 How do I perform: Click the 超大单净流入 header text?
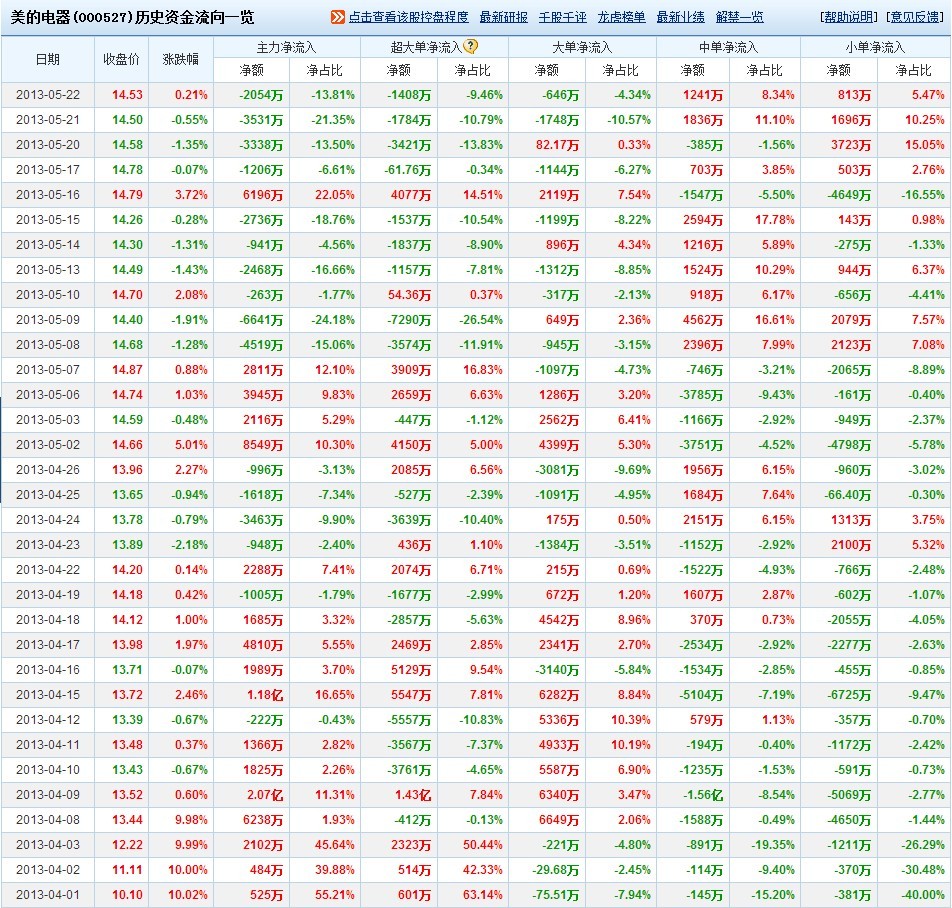point(426,47)
